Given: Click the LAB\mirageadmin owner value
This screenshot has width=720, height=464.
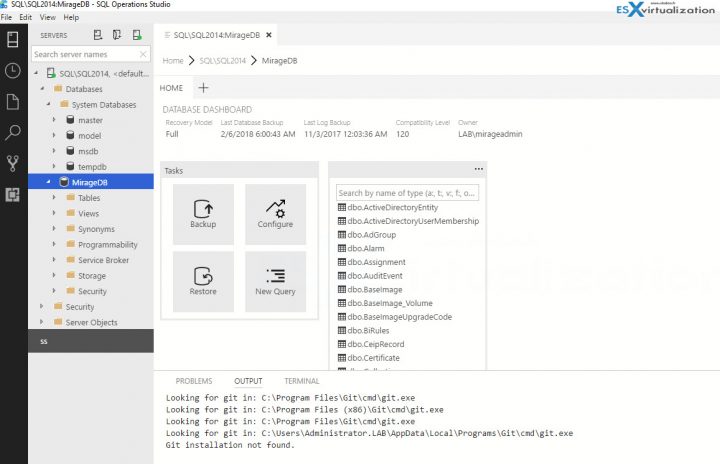Looking at the screenshot, I should pyautogui.click(x=490, y=134).
